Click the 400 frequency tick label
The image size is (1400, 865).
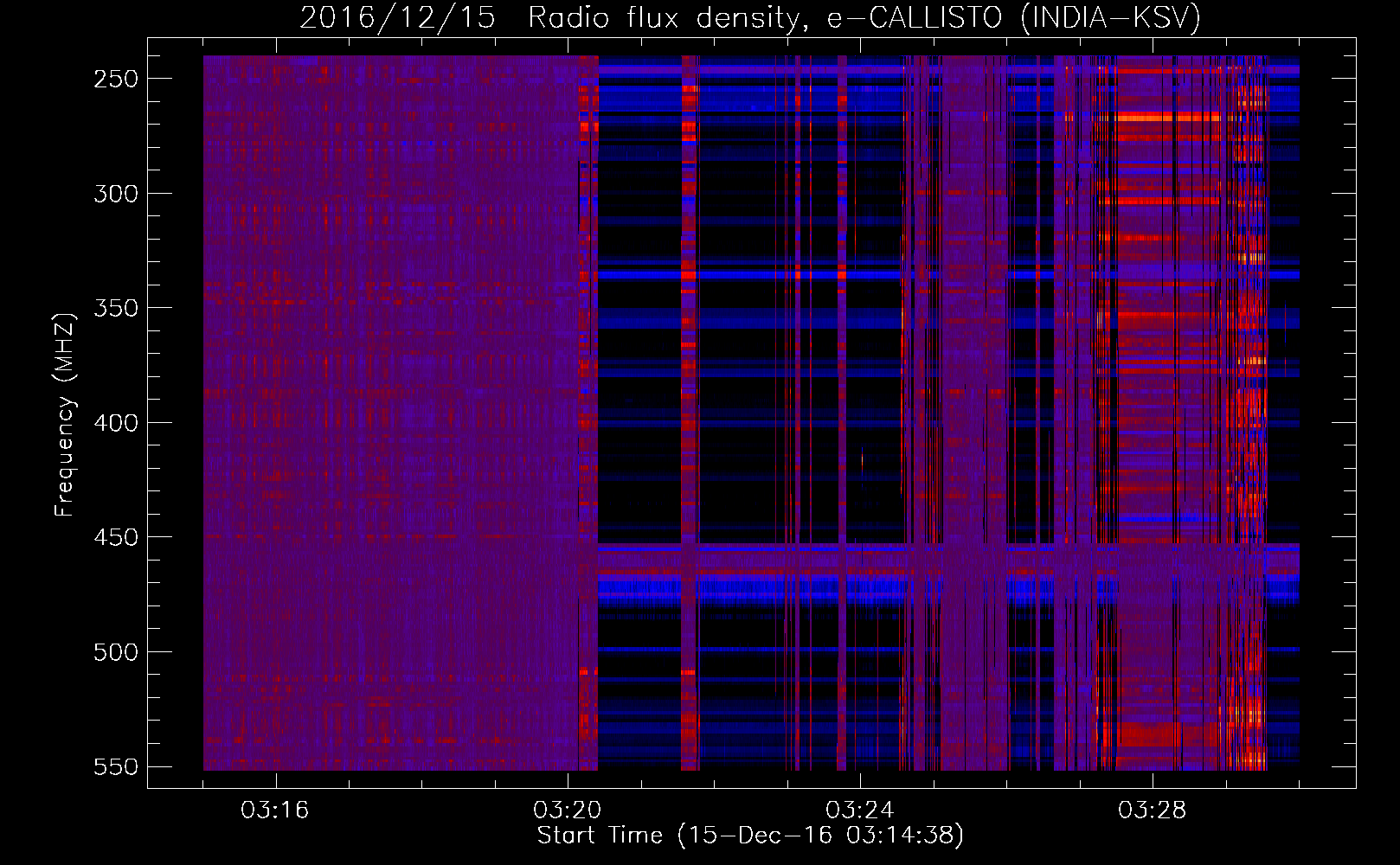click(116, 423)
